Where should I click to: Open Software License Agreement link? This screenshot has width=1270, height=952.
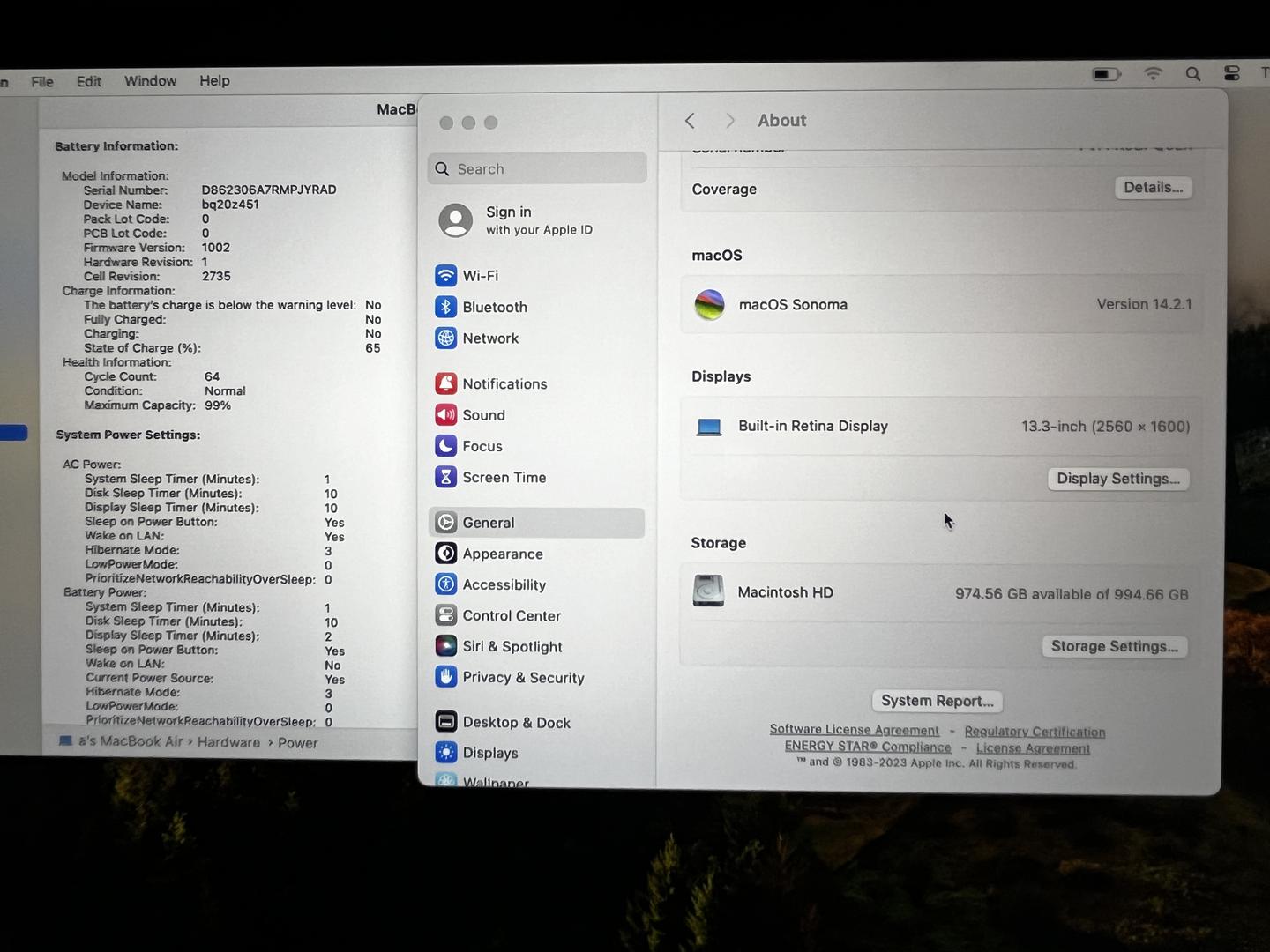pos(854,730)
